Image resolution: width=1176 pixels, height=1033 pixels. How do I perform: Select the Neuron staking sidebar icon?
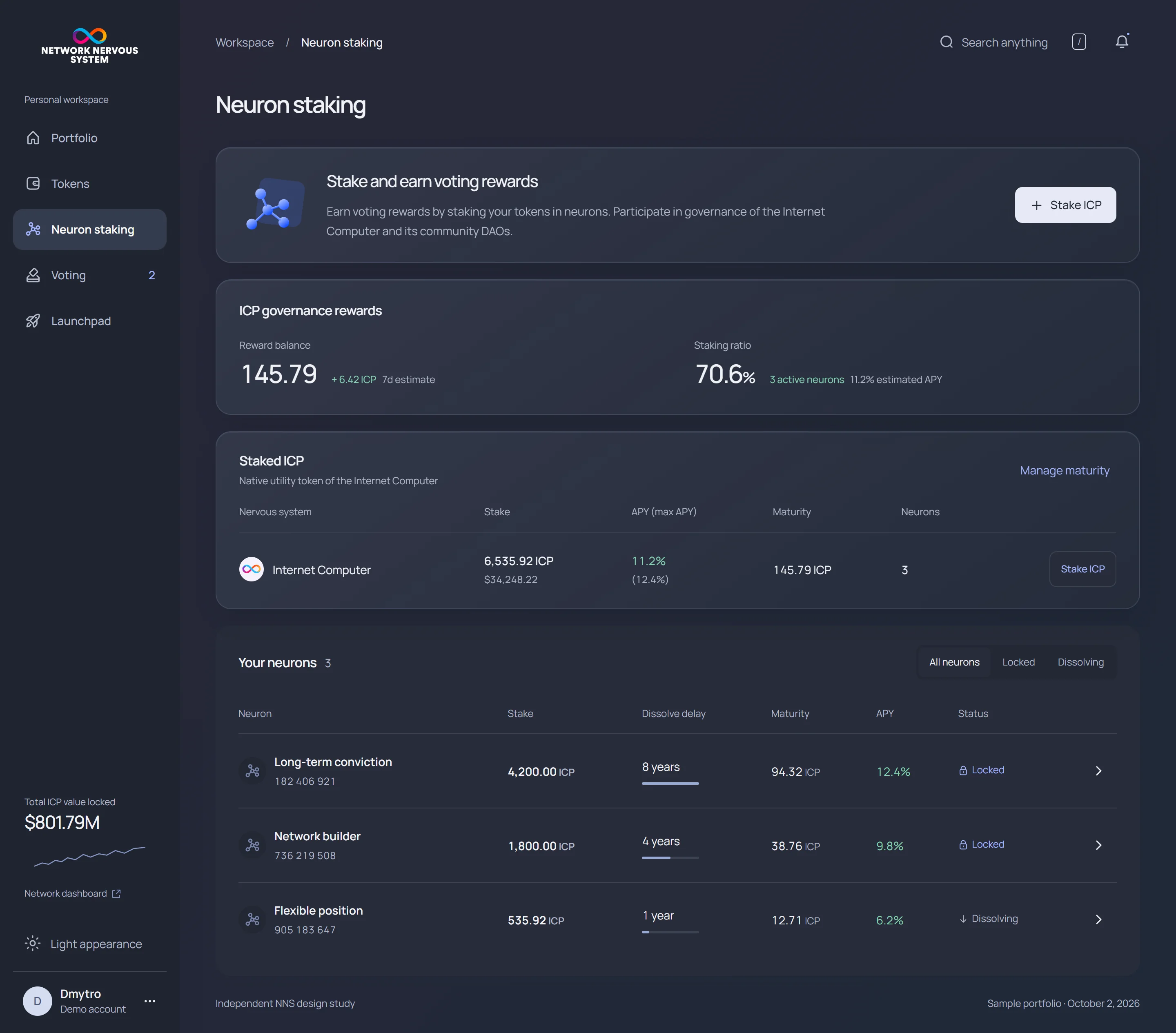pyautogui.click(x=33, y=229)
